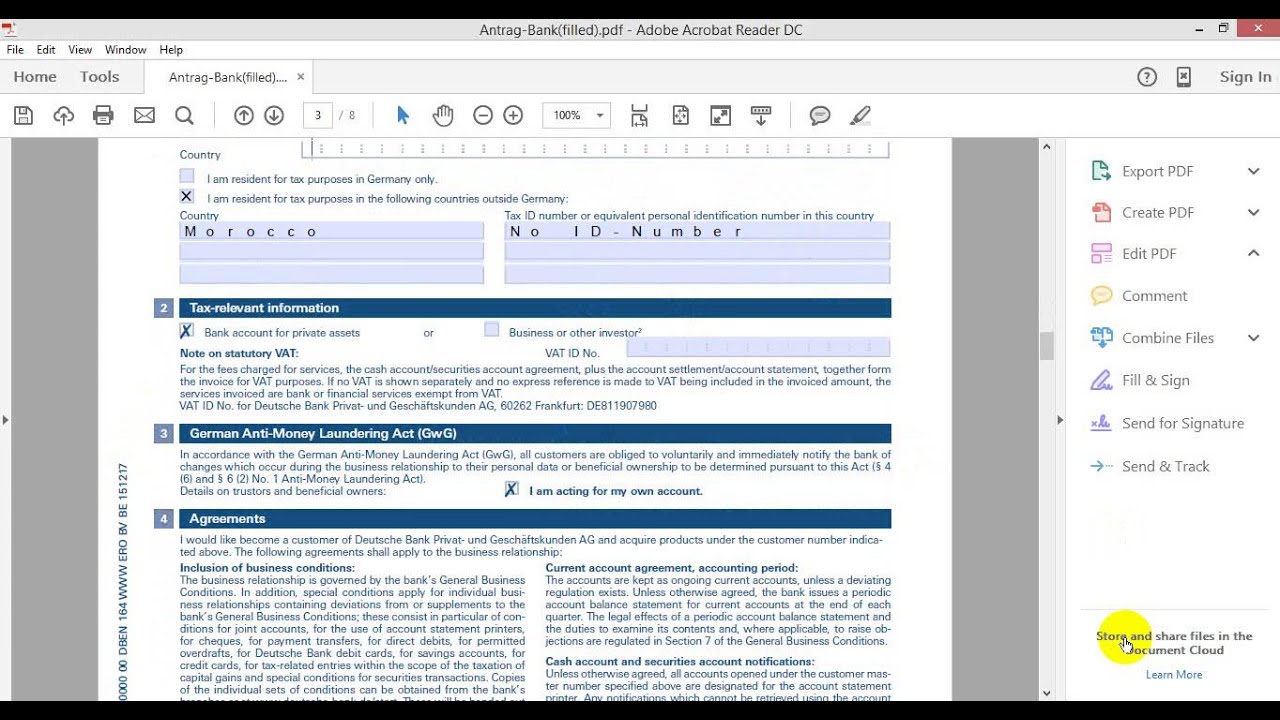1280x720 pixels.
Task: Click the VAT ID No. input field
Action: [x=758, y=348]
